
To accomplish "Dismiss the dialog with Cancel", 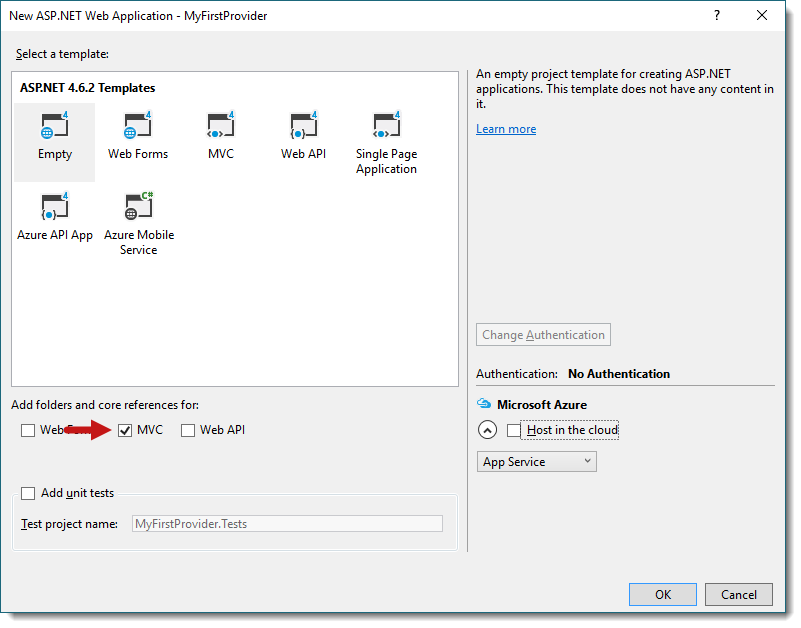I will (739, 595).
